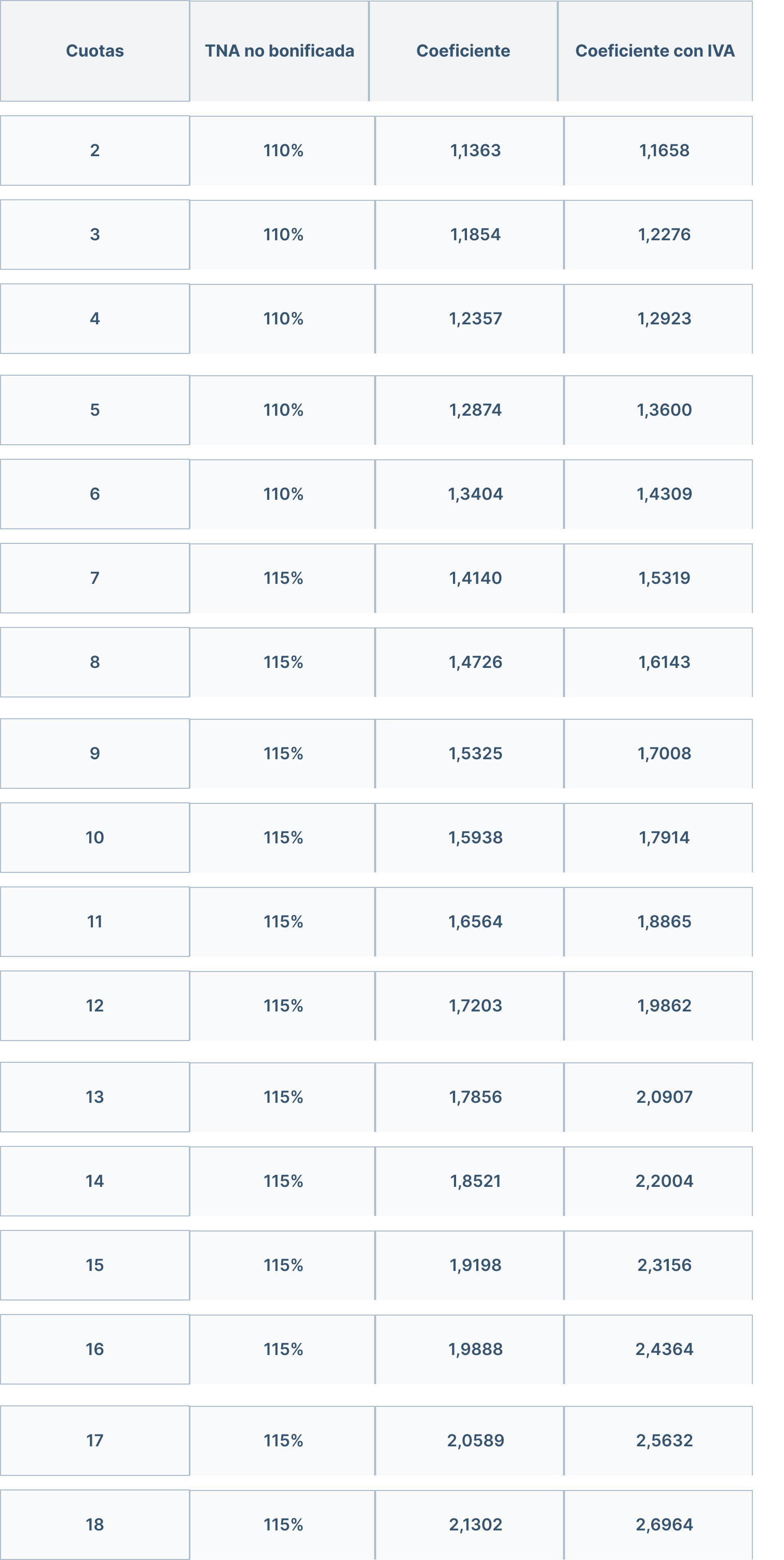Viewport: 784px width, 1560px height.
Task: Select the cuotas cell showing 18
Action: click(x=94, y=1524)
